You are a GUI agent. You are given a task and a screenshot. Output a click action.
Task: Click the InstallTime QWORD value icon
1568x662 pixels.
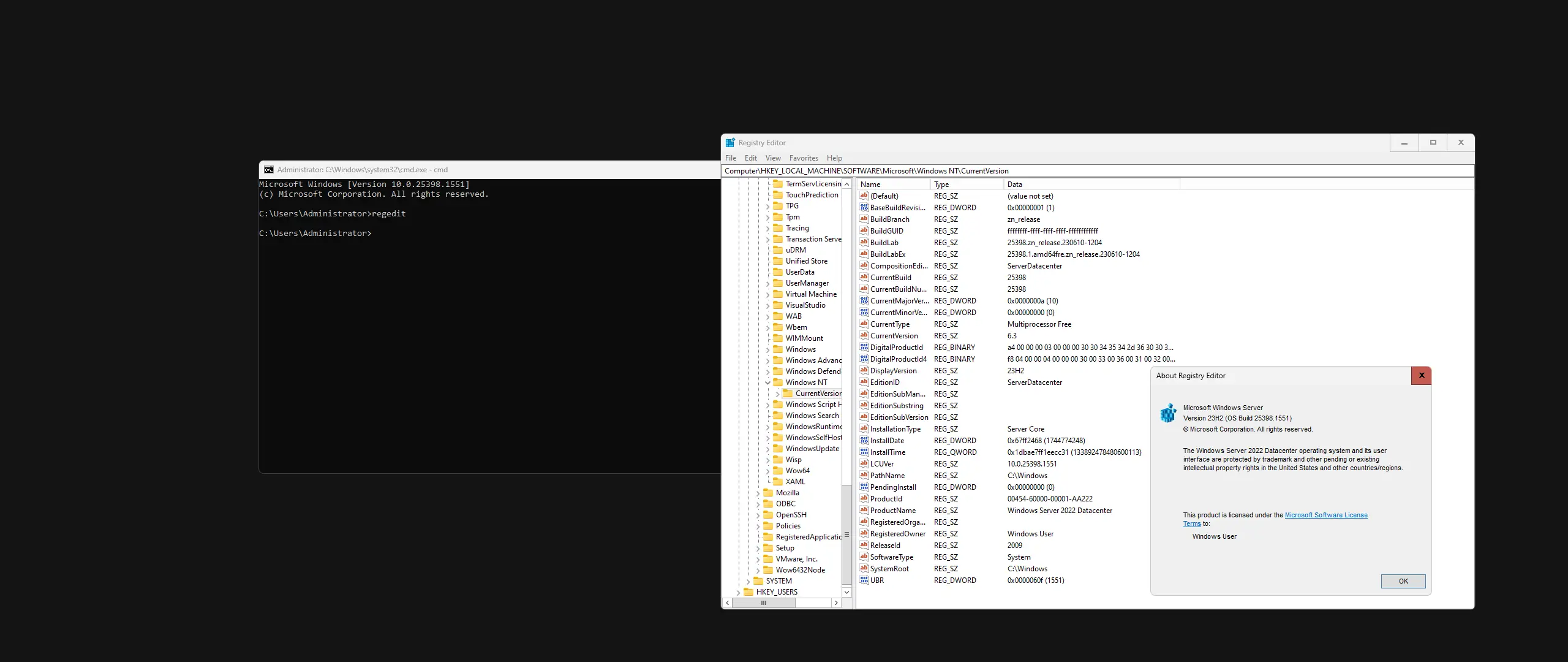tap(864, 452)
